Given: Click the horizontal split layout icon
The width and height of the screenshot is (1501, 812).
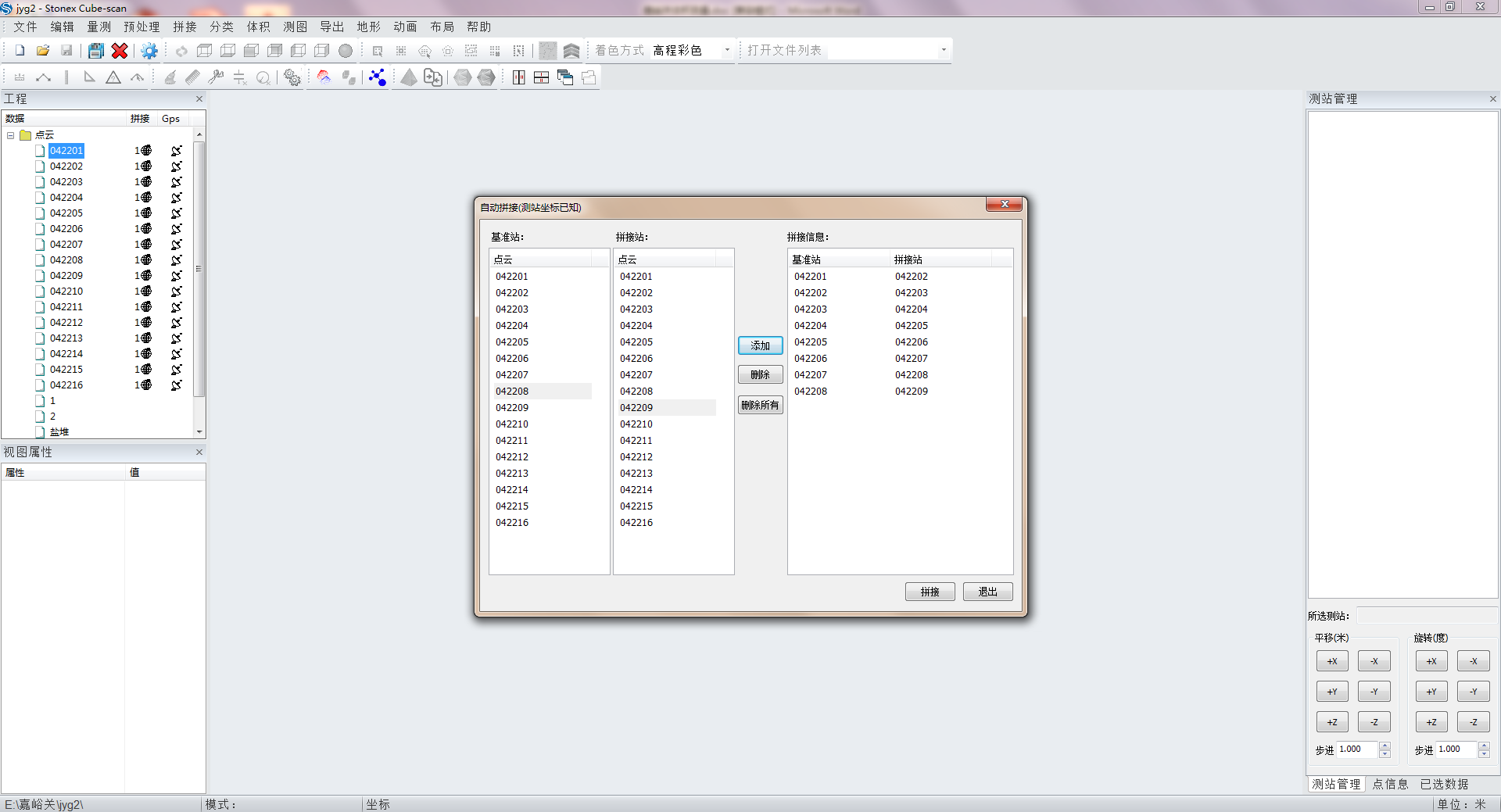Looking at the screenshot, I should [541, 77].
